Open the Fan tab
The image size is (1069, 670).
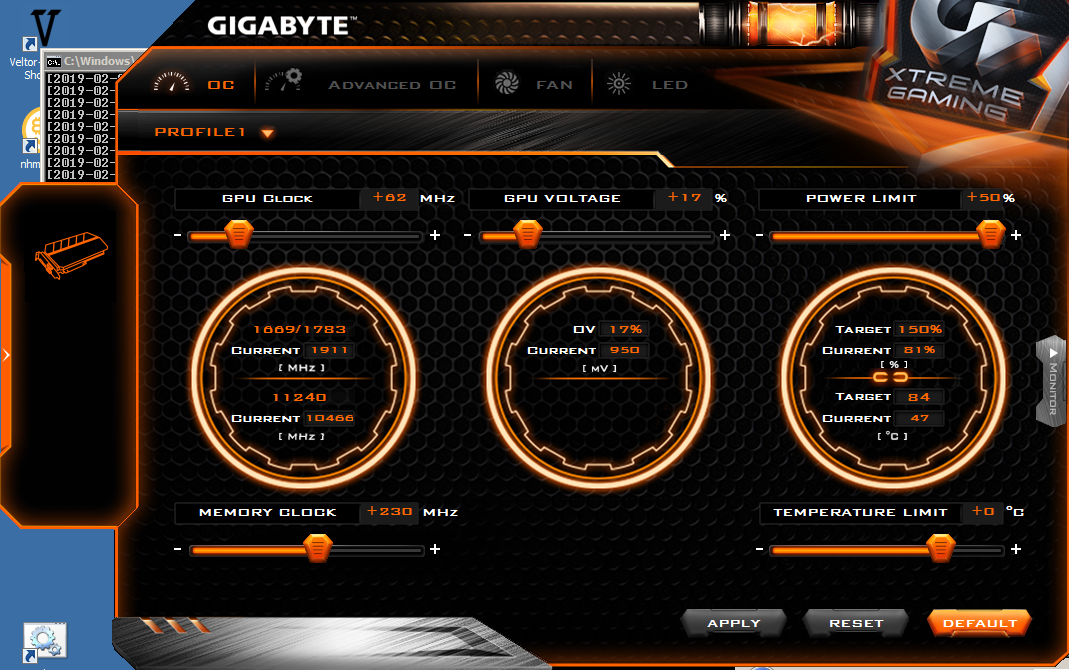coord(554,85)
